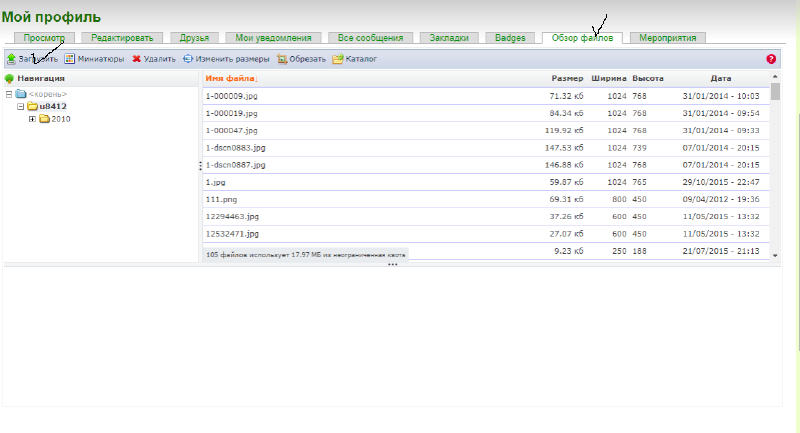Open help via red question mark icon
Image resolution: width=800 pixels, height=433 pixels.
coord(771,59)
